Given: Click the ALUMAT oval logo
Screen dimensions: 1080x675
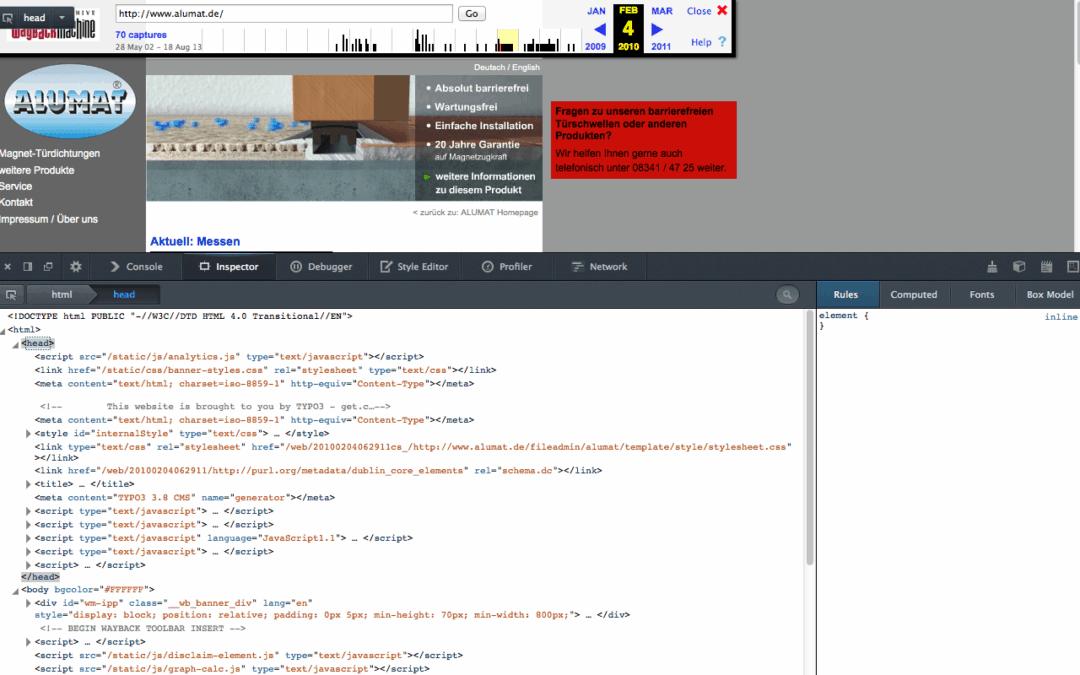Looking at the screenshot, I should click(70, 101).
